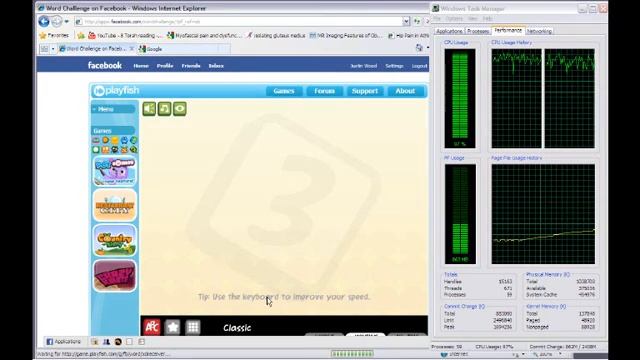Open the Playfish Games button
The height and width of the screenshot is (360, 640).
[284, 91]
